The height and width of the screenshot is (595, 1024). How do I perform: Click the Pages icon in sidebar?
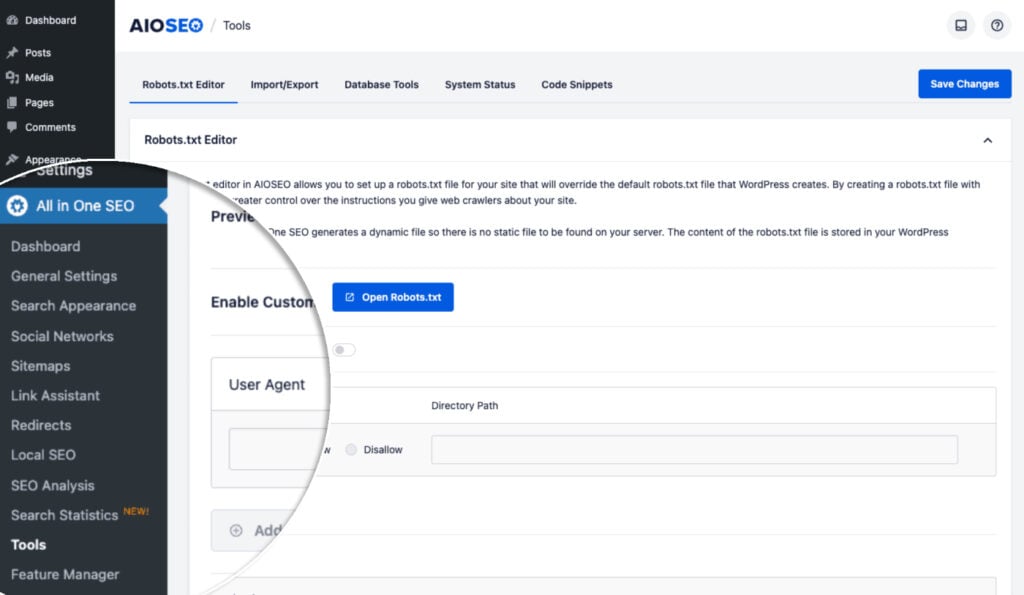12,103
